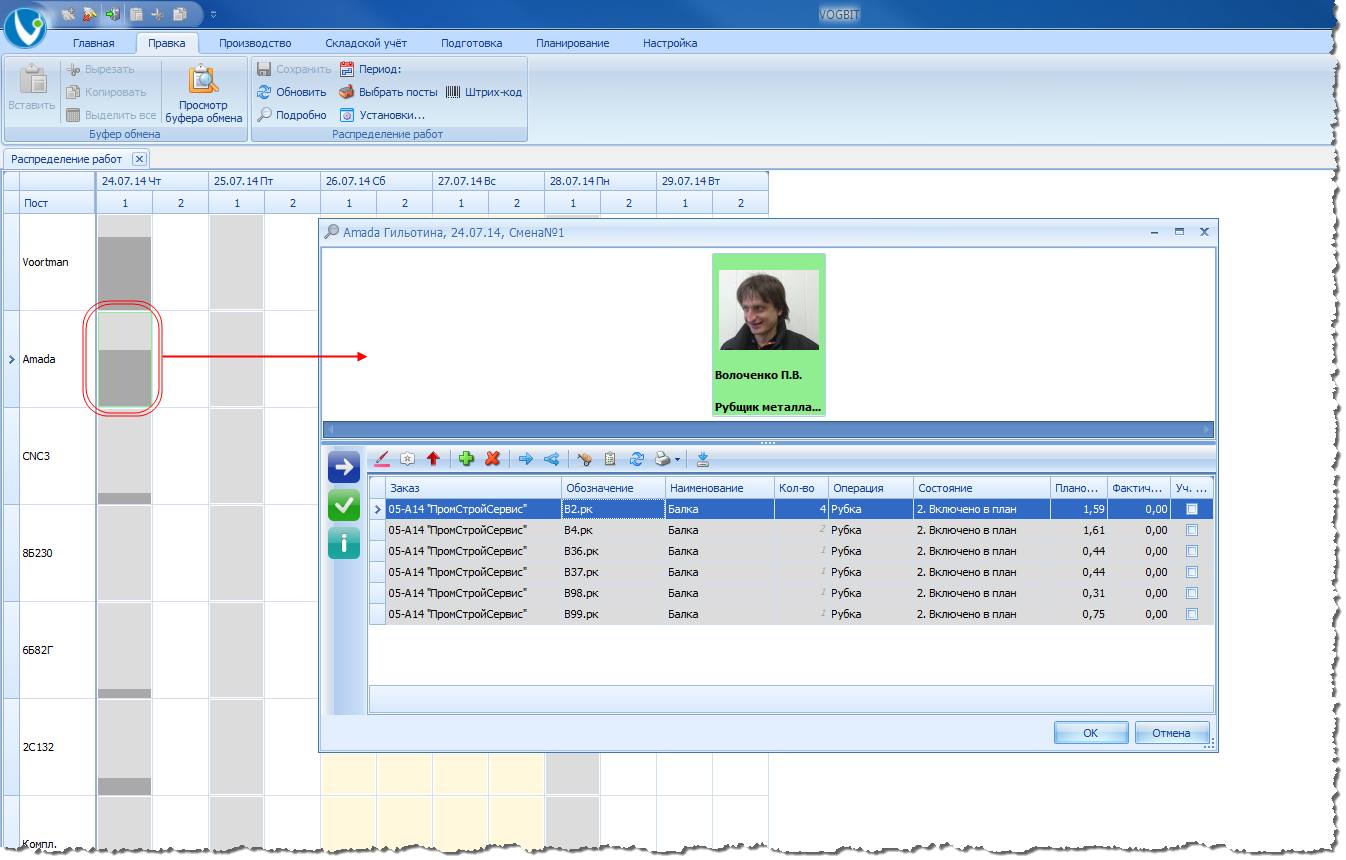Open the Планирование ribbon tab
Viewport: 1346px width, 860px height.
(x=572, y=43)
